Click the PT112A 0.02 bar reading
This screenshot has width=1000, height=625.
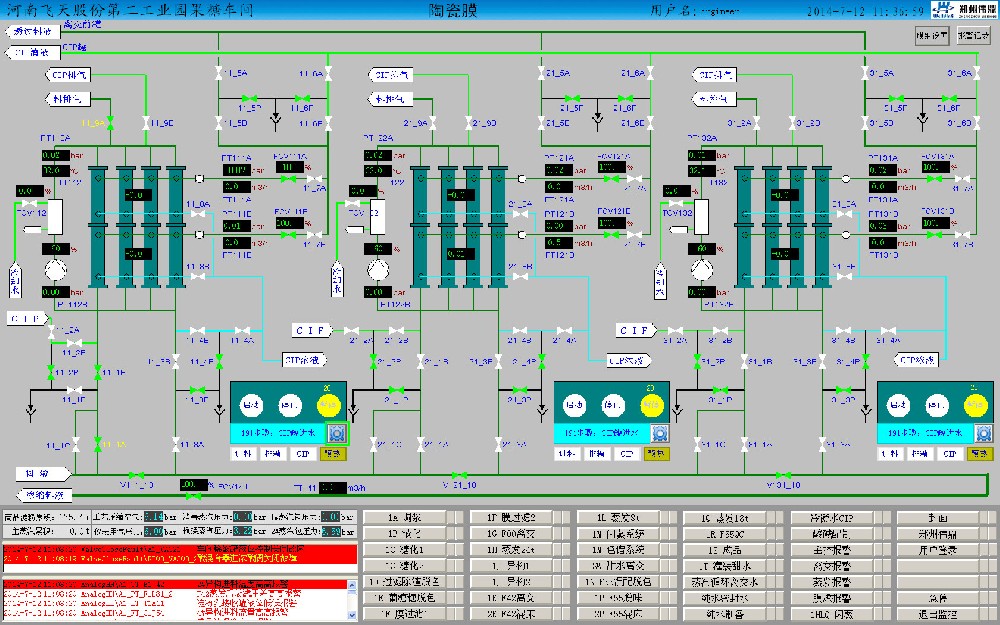click(55, 155)
